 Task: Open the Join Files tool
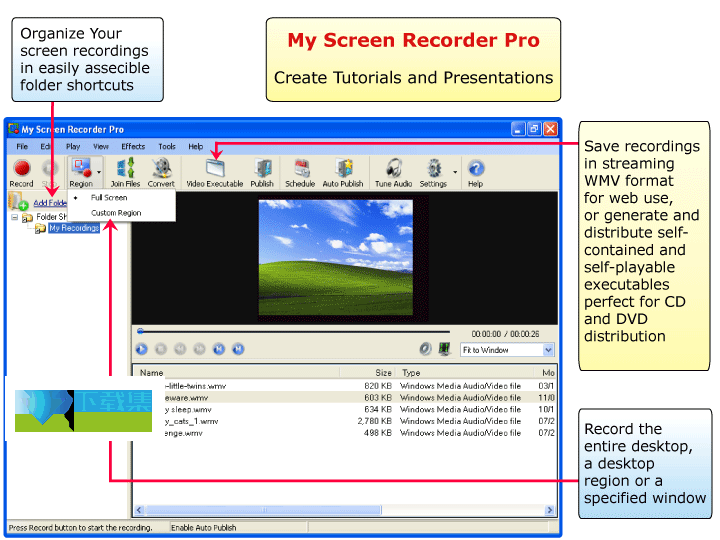tap(125, 173)
